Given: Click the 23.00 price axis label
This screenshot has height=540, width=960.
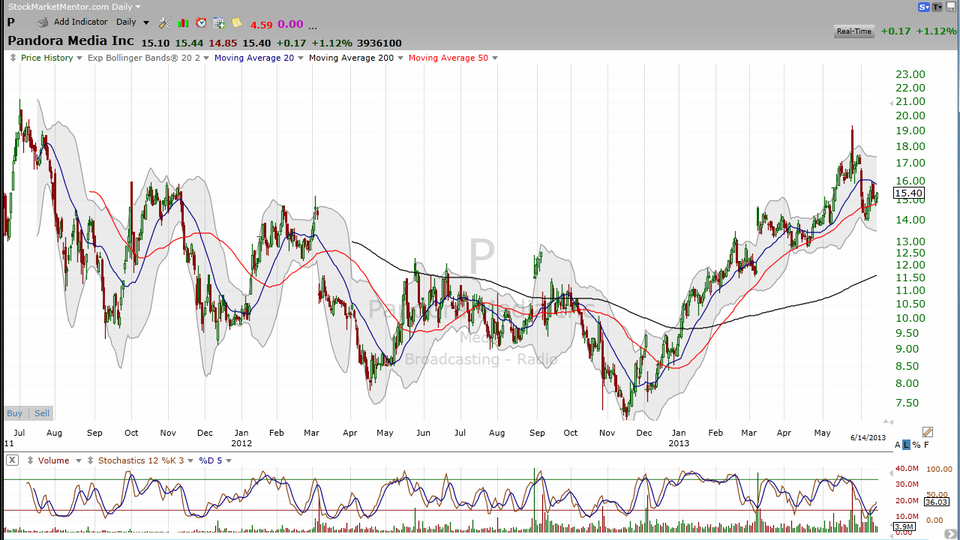Looking at the screenshot, I should pos(910,74).
